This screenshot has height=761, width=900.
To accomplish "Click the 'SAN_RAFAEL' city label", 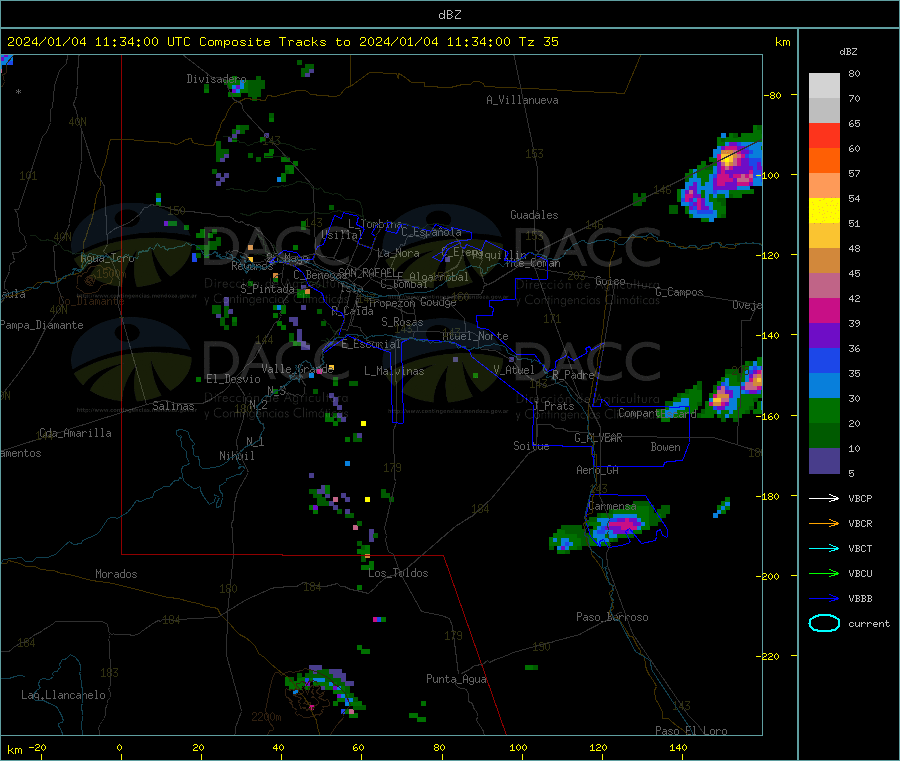I will click(x=367, y=272).
